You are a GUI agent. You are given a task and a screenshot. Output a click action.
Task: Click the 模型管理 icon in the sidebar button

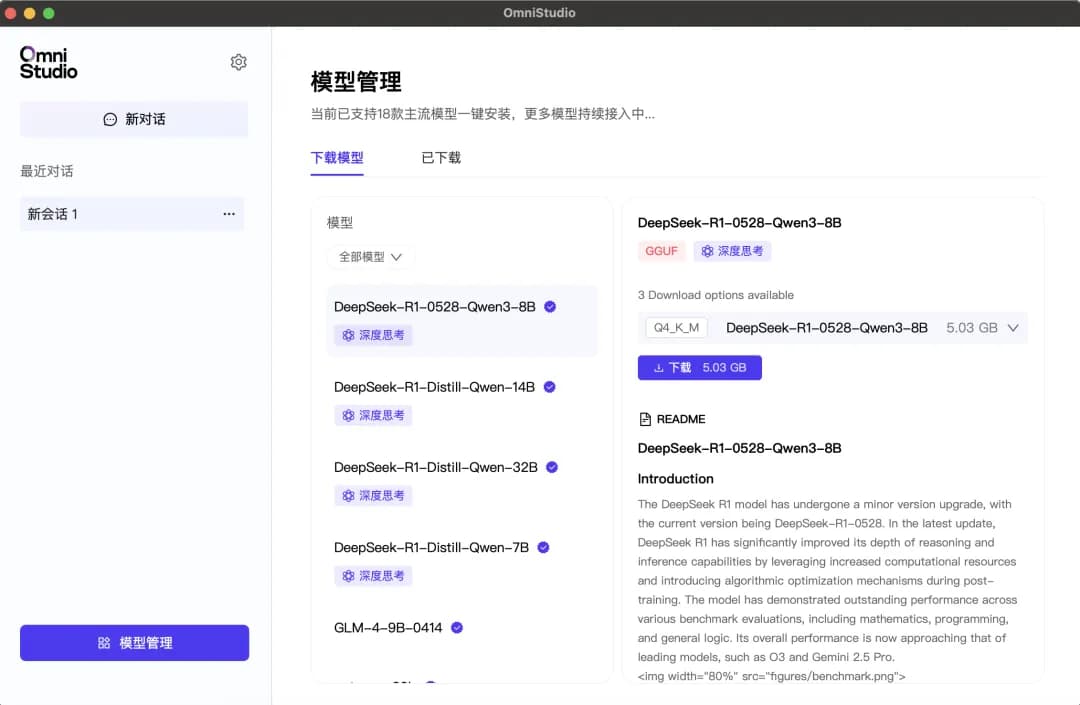pos(104,642)
